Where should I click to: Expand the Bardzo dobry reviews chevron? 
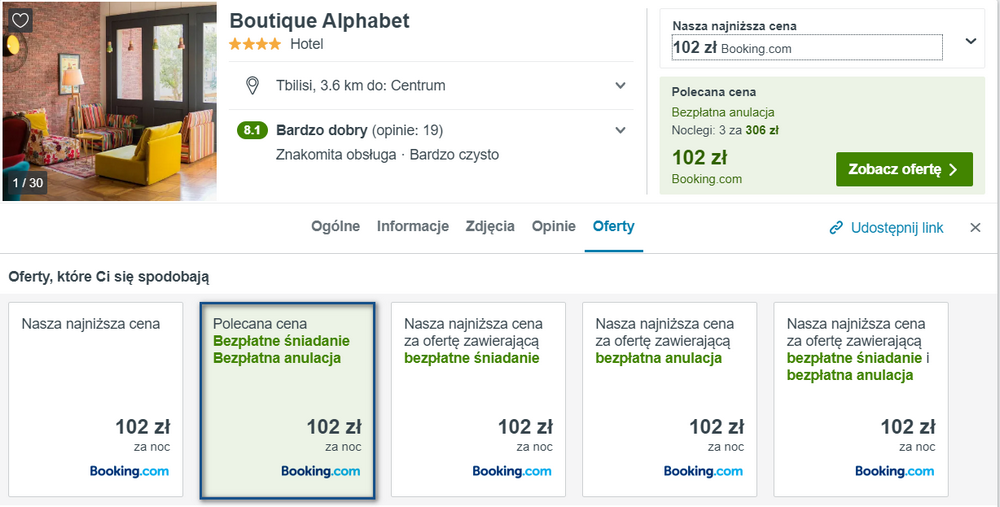tap(621, 131)
